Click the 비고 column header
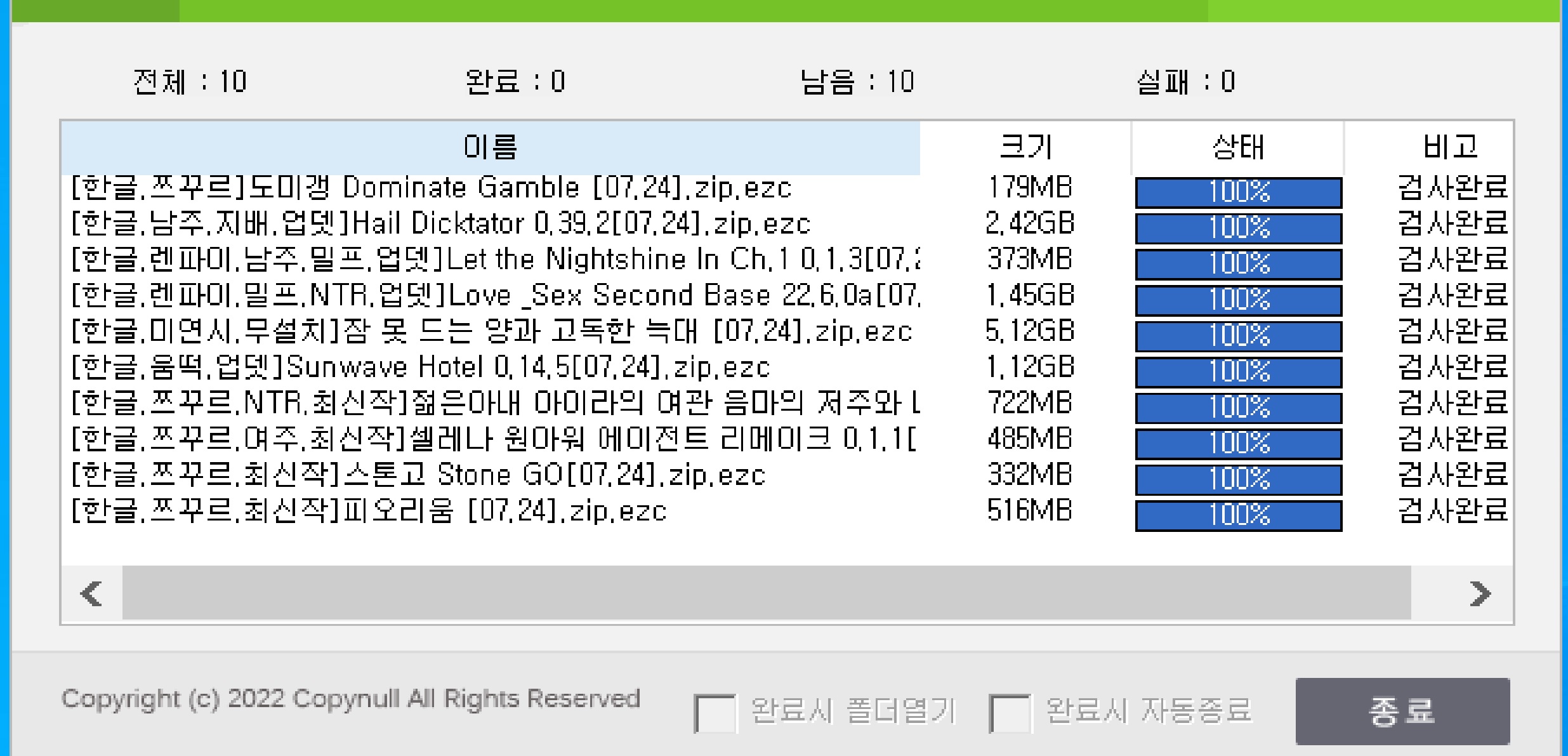The width and height of the screenshot is (1568, 756). point(1450,147)
